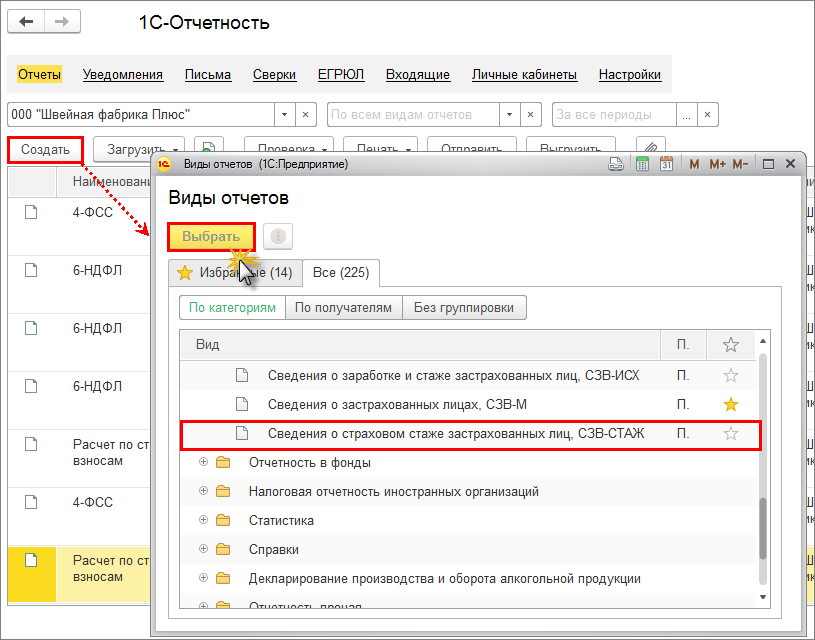The height and width of the screenshot is (640, 815).
Task: Expand the Отчетность в фонды folder
Action: [x=203, y=462]
